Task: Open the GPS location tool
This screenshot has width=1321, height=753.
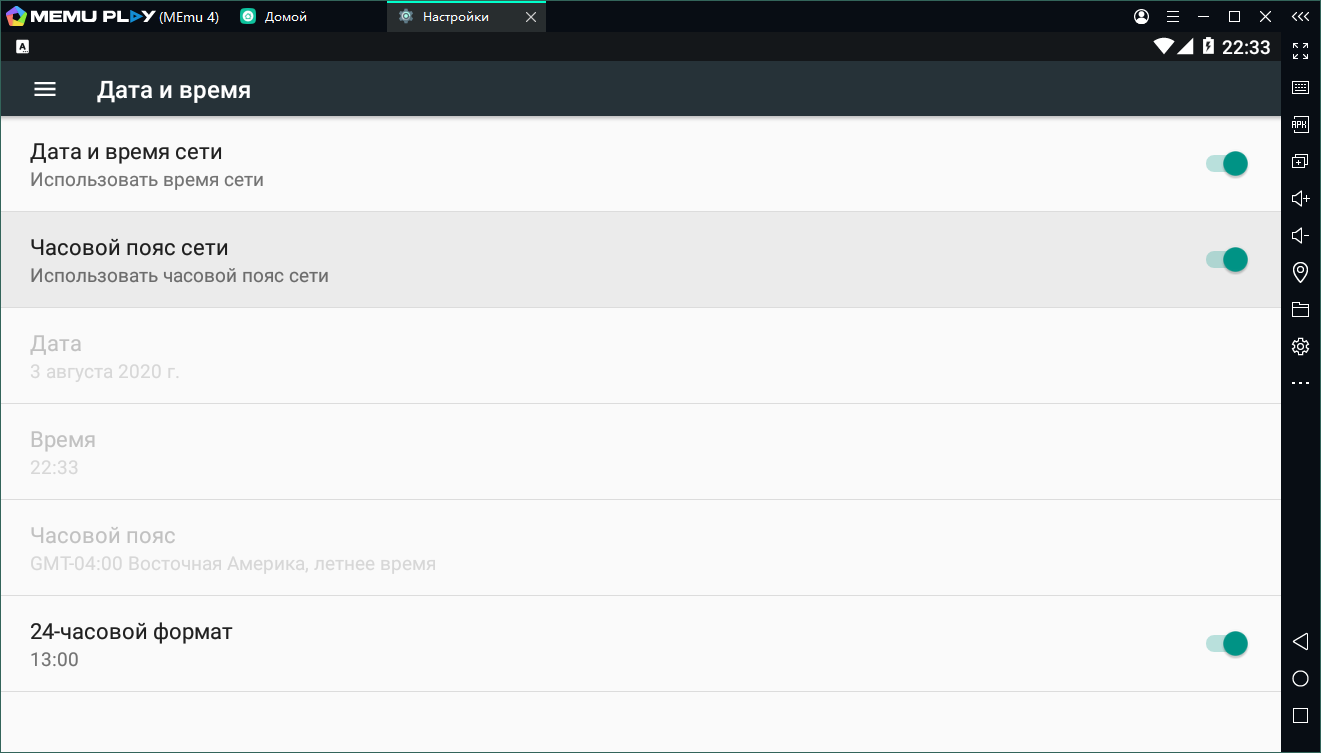Action: 1300,272
